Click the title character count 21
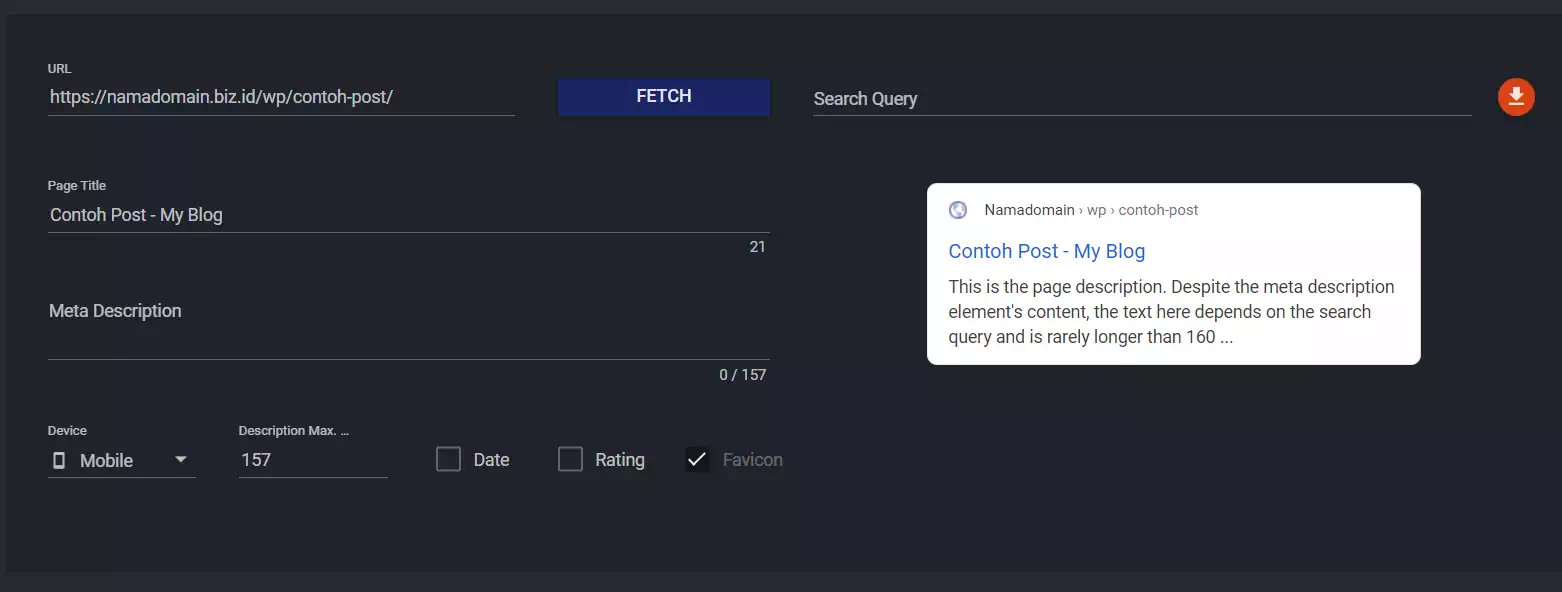The width and height of the screenshot is (1562, 592). coord(757,246)
